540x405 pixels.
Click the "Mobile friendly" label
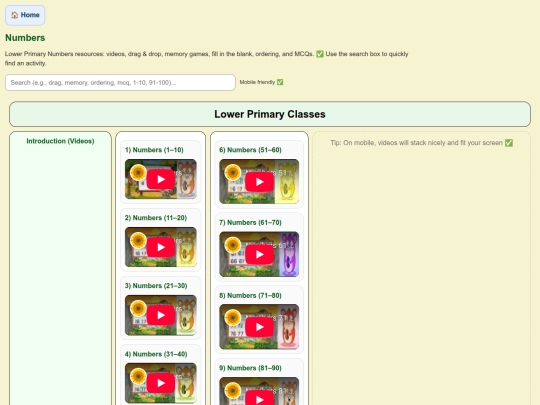coord(257,82)
